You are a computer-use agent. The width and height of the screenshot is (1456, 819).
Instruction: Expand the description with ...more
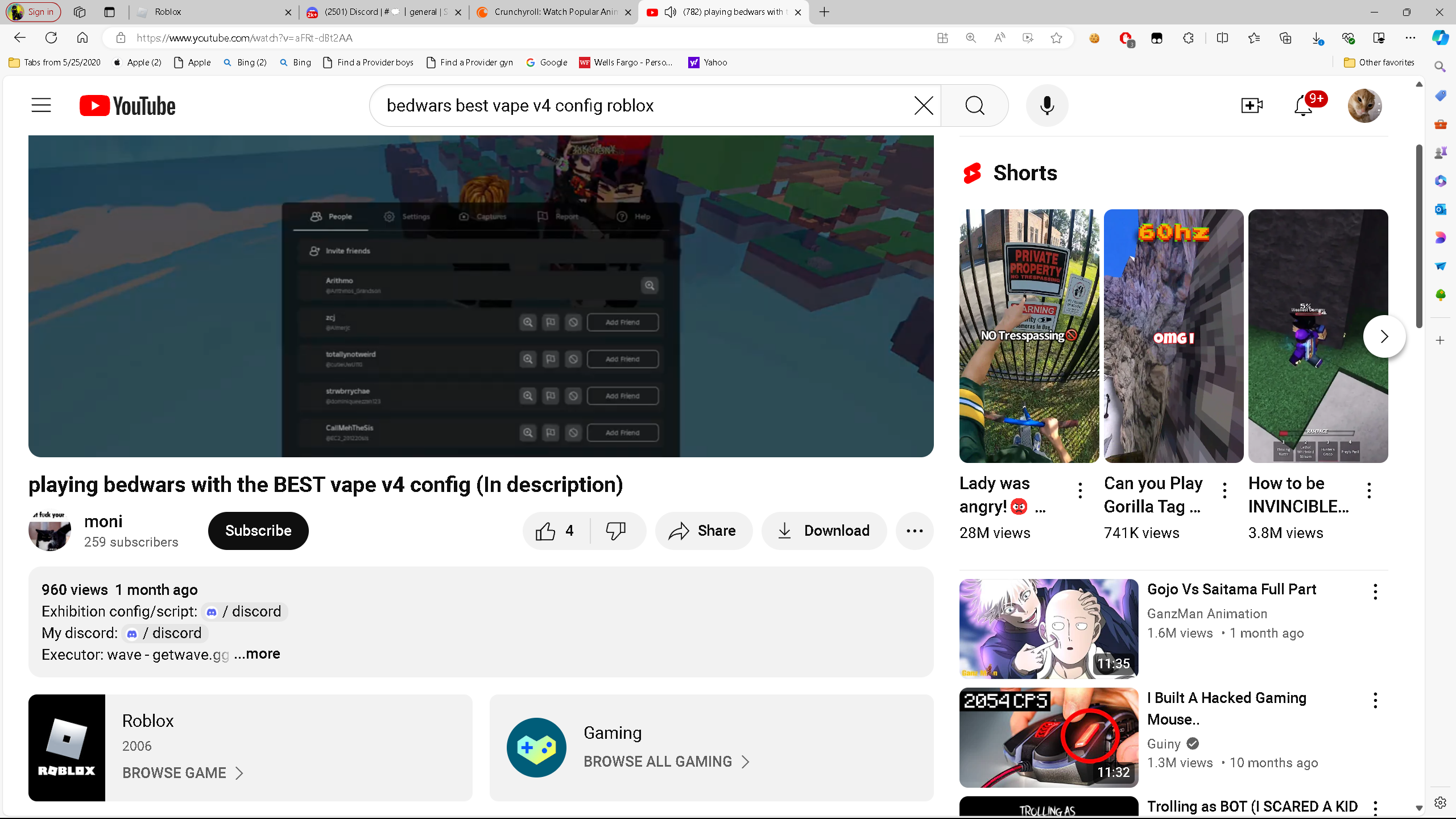(x=257, y=654)
